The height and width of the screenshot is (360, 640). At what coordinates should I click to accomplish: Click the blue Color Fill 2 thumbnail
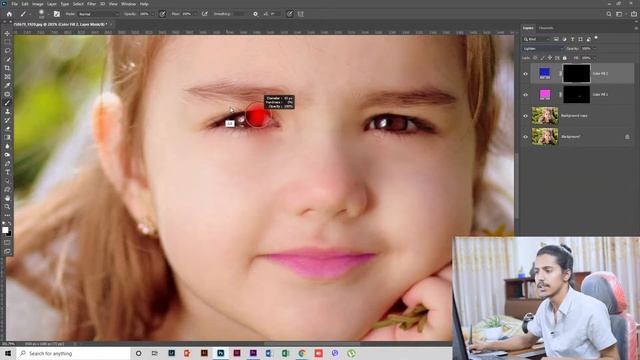click(x=545, y=73)
